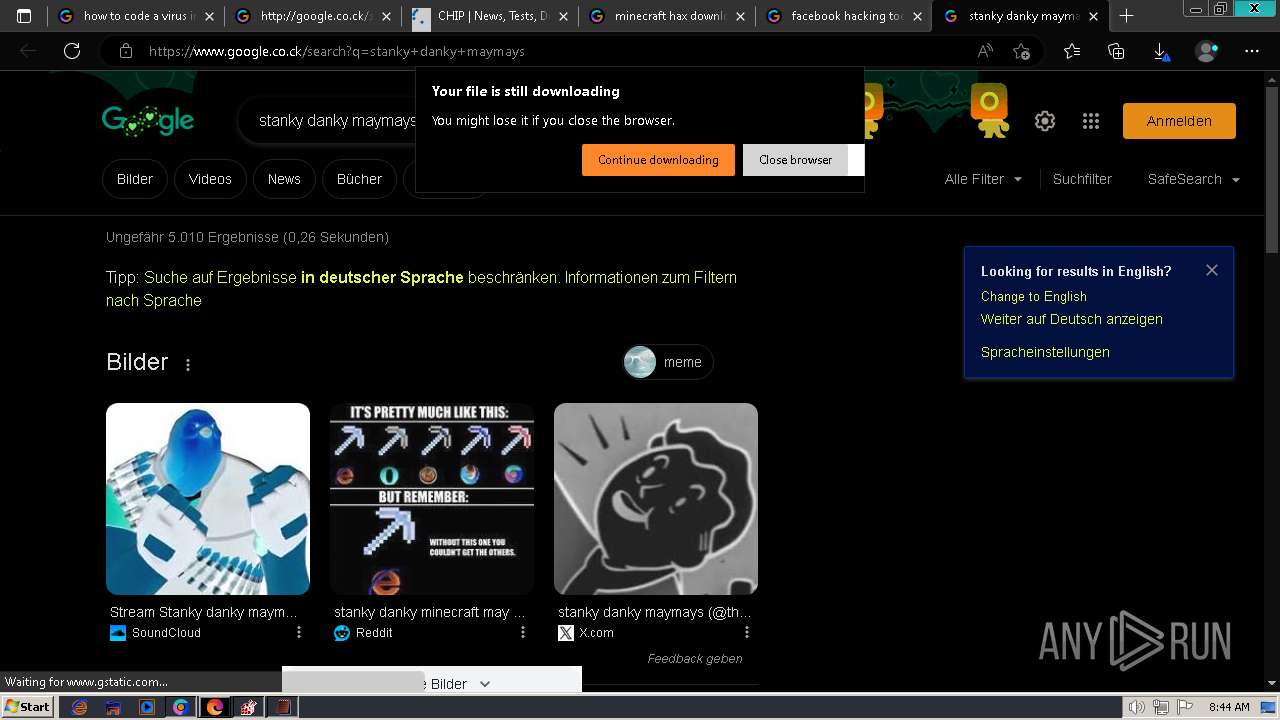Image resolution: width=1280 pixels, height=720 pixels.
Task: Open the X.com grayscale cartoon thumbnail
Action: [x=656, y=499]
